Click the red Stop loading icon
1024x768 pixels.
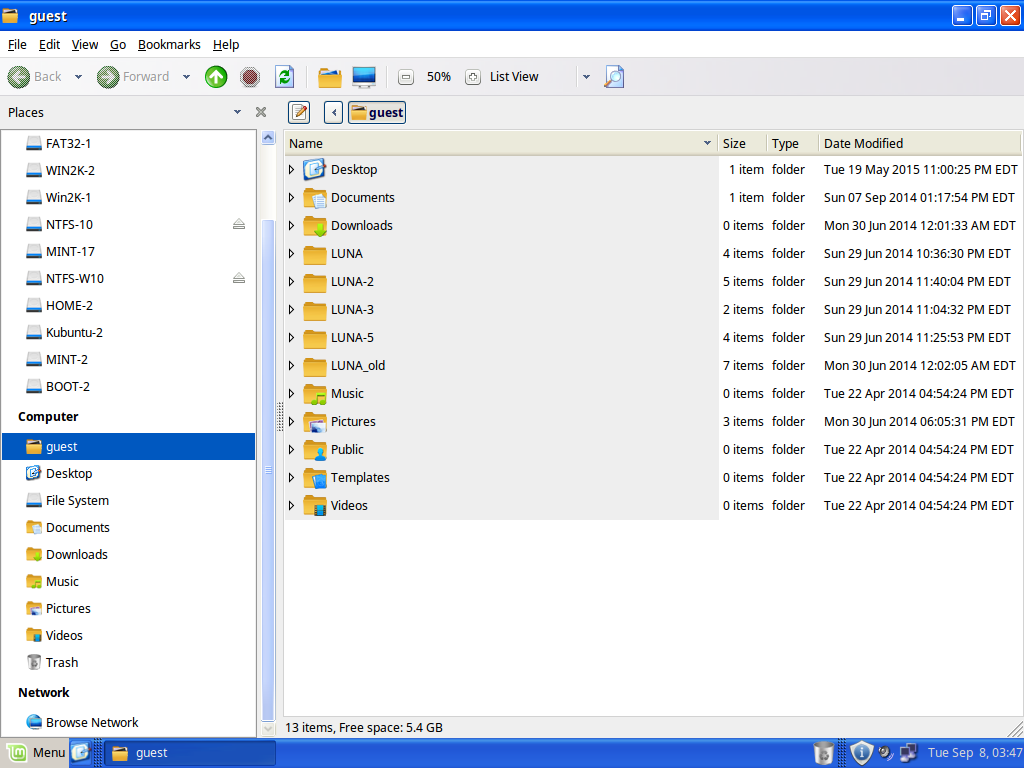pos(250,77)
